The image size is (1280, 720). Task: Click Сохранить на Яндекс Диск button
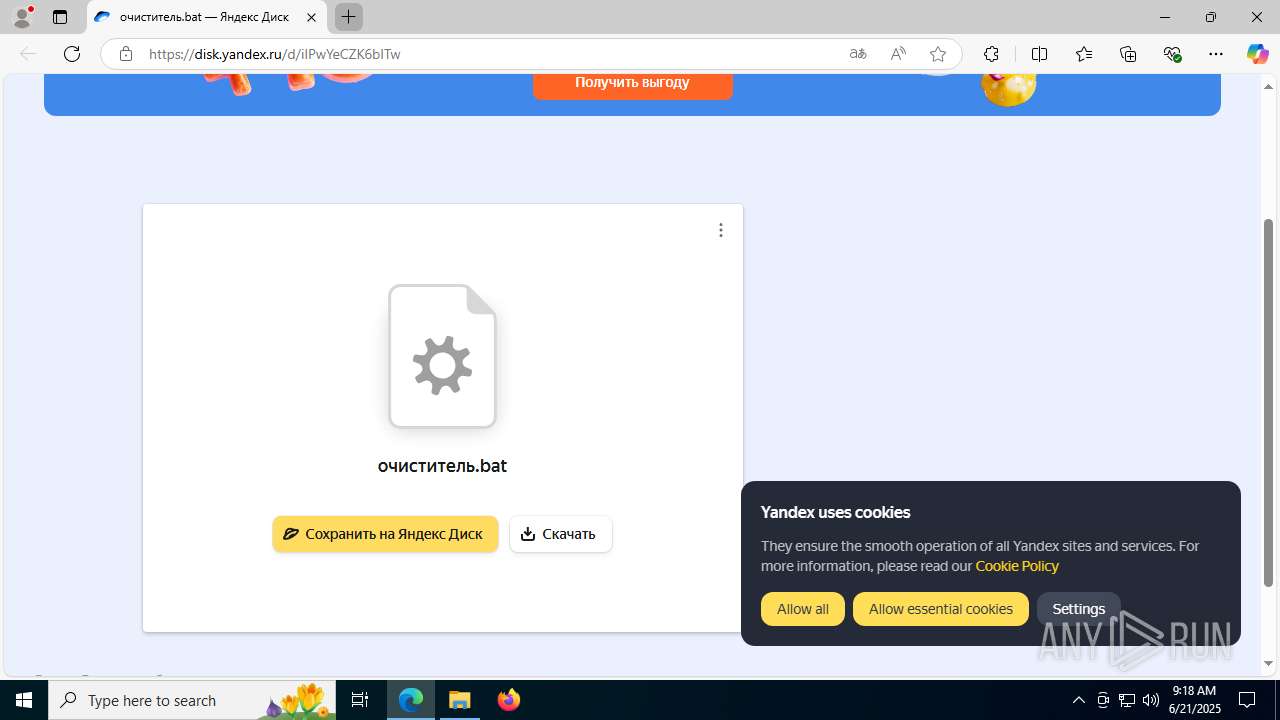coord(385,534)
